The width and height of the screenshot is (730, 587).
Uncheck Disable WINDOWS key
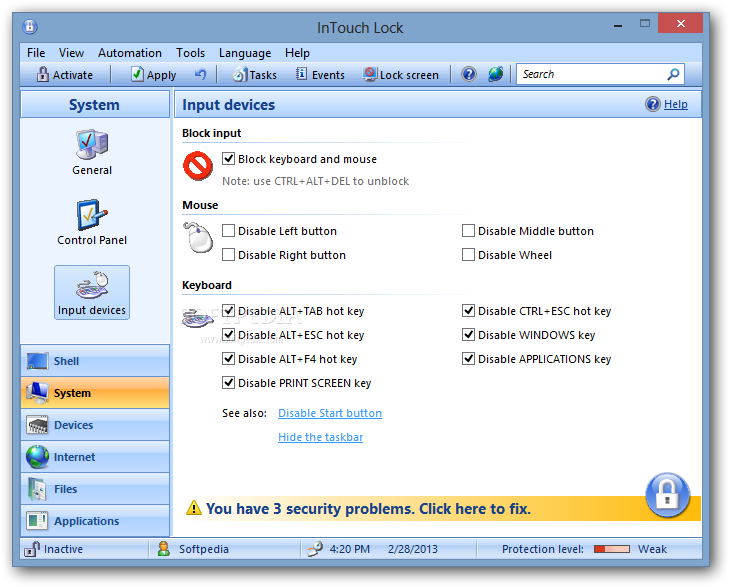(x=468, y=335)
